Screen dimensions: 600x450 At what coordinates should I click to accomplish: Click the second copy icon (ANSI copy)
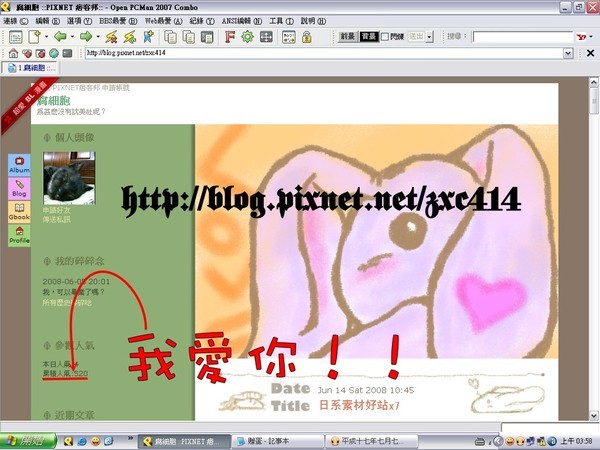189,37
